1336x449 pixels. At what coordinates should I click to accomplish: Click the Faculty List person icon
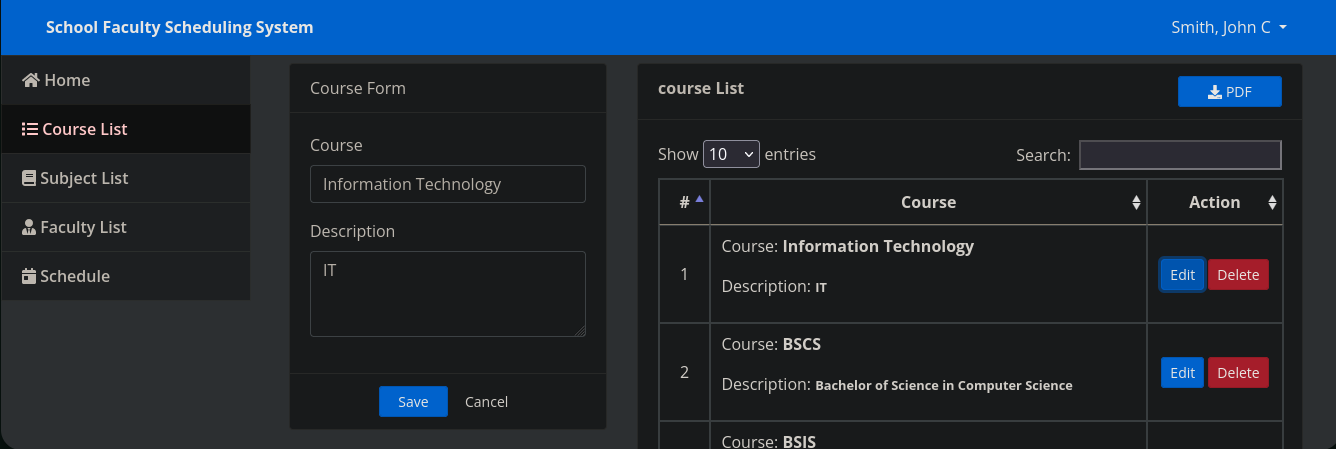click(x=29, y=227)
